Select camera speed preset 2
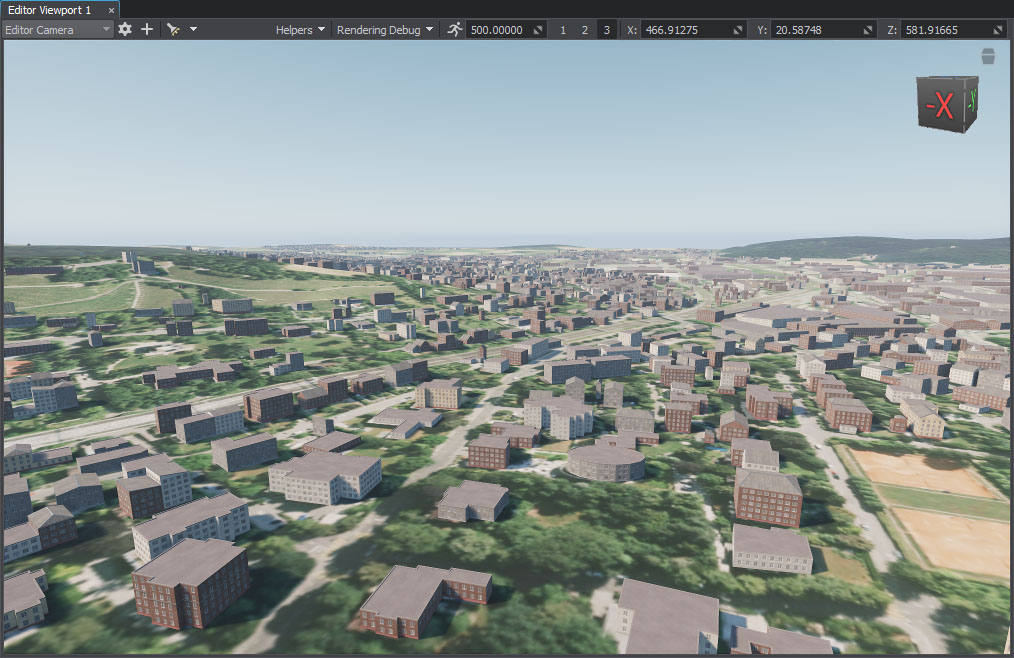 (585, 30)
